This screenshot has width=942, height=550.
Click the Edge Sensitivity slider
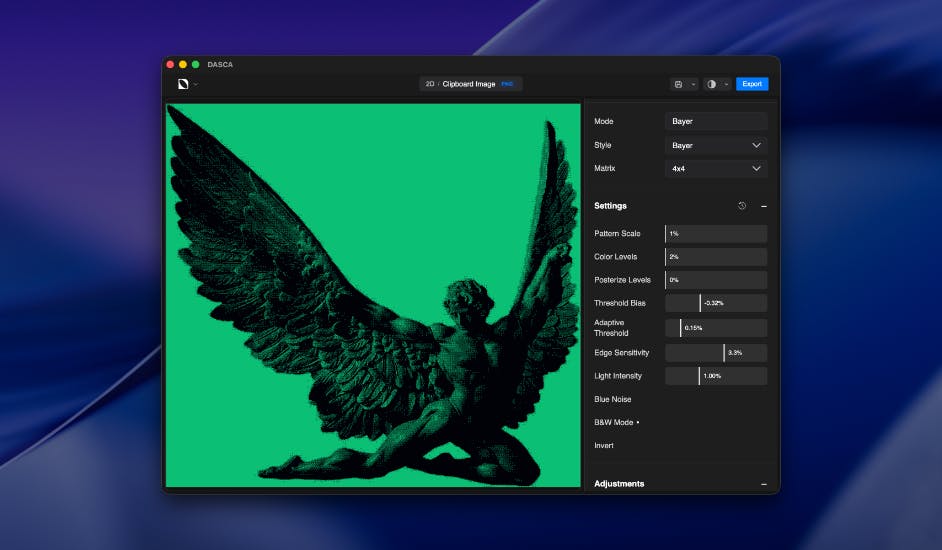point(716,353)
